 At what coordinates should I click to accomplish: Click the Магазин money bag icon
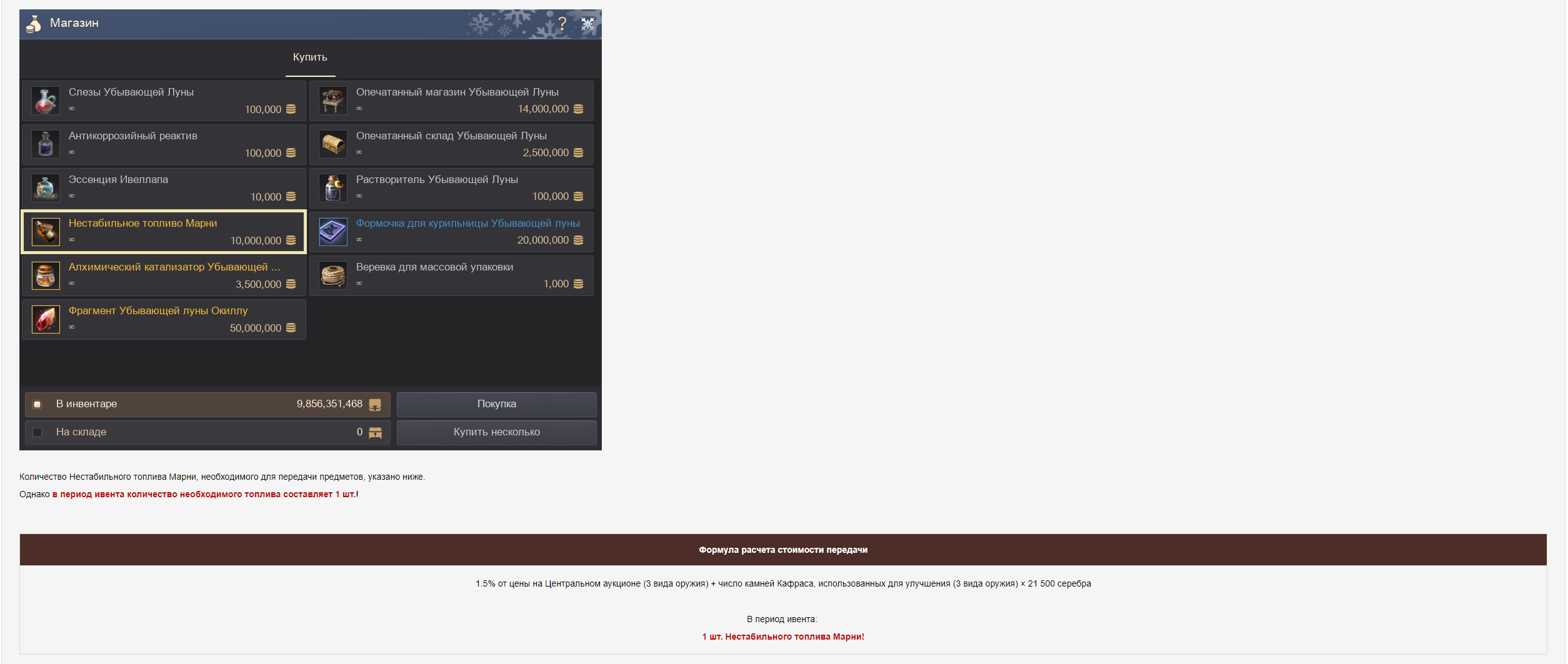34,24
